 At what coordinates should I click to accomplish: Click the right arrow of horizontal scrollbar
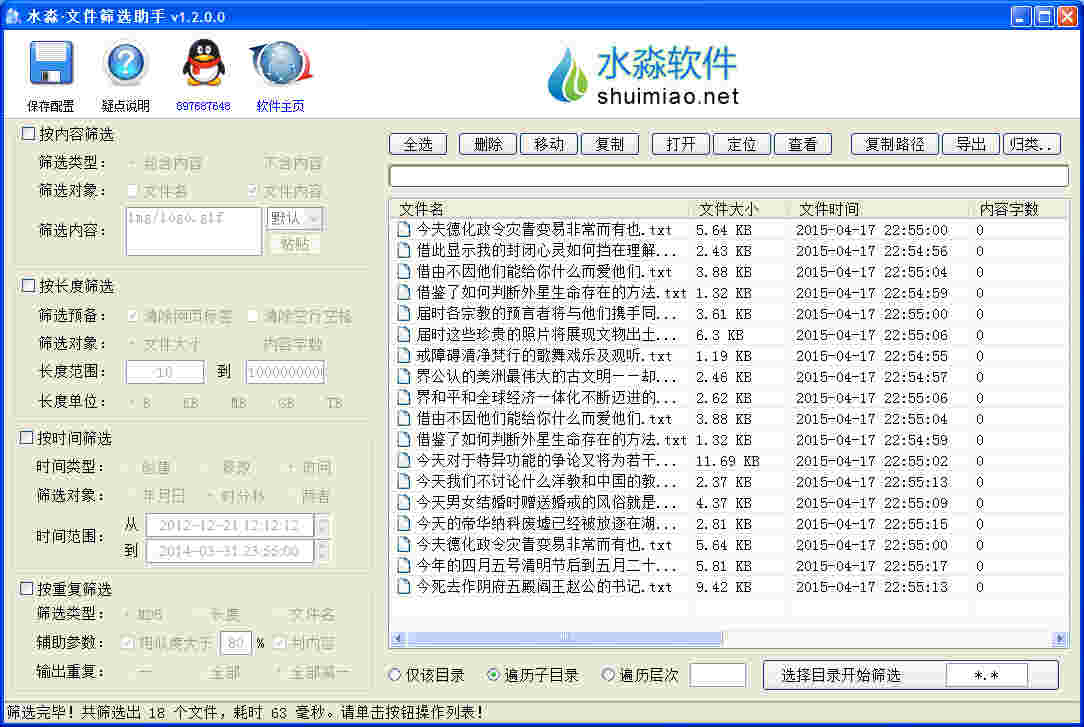pos(1059,638)
